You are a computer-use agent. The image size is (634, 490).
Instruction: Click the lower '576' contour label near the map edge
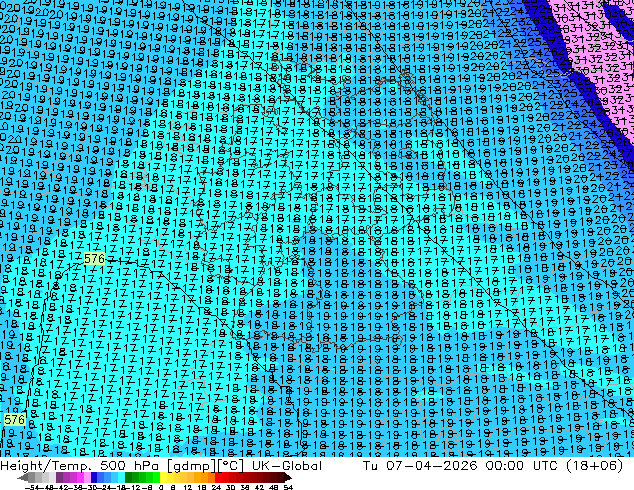14,419
